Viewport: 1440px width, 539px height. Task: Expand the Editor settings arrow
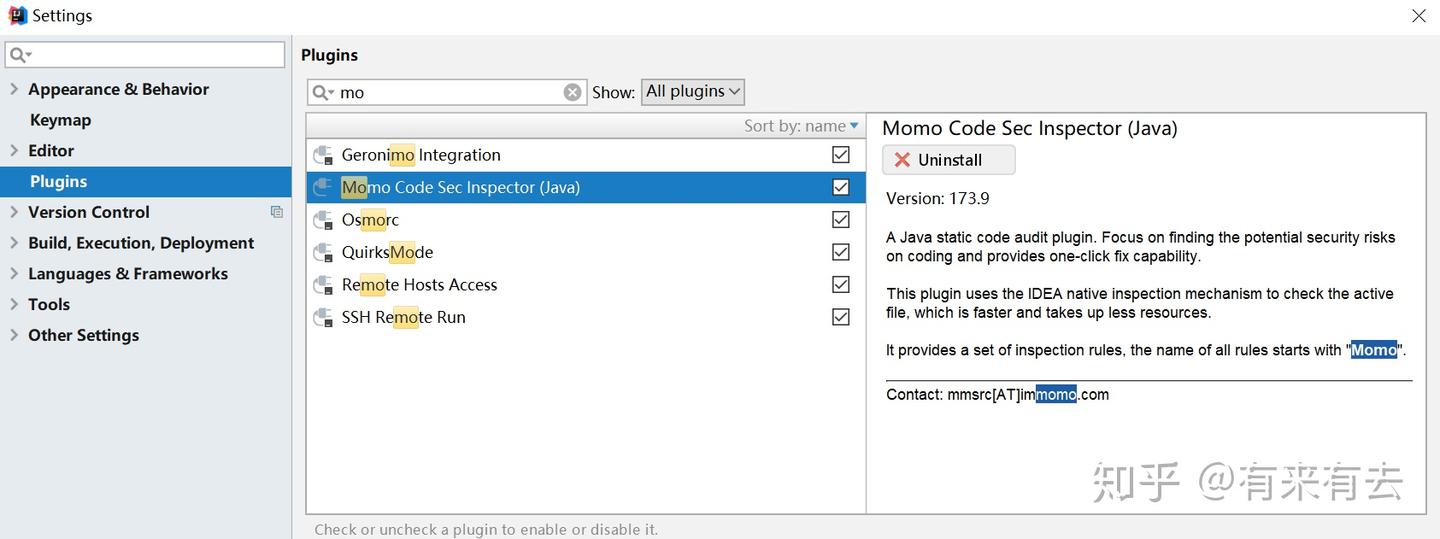[x=14, y=150]
